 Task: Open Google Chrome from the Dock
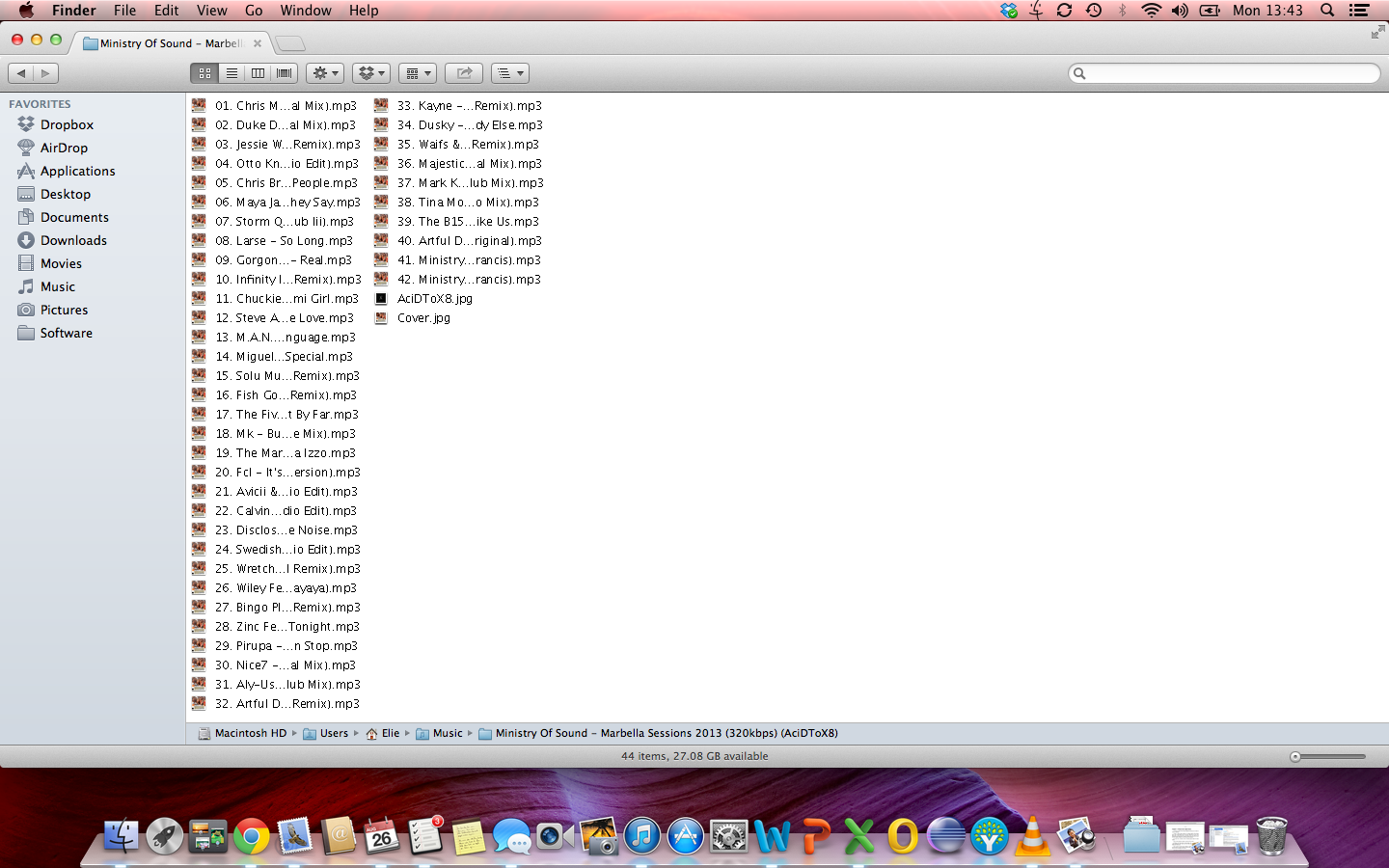coord(251,836)
